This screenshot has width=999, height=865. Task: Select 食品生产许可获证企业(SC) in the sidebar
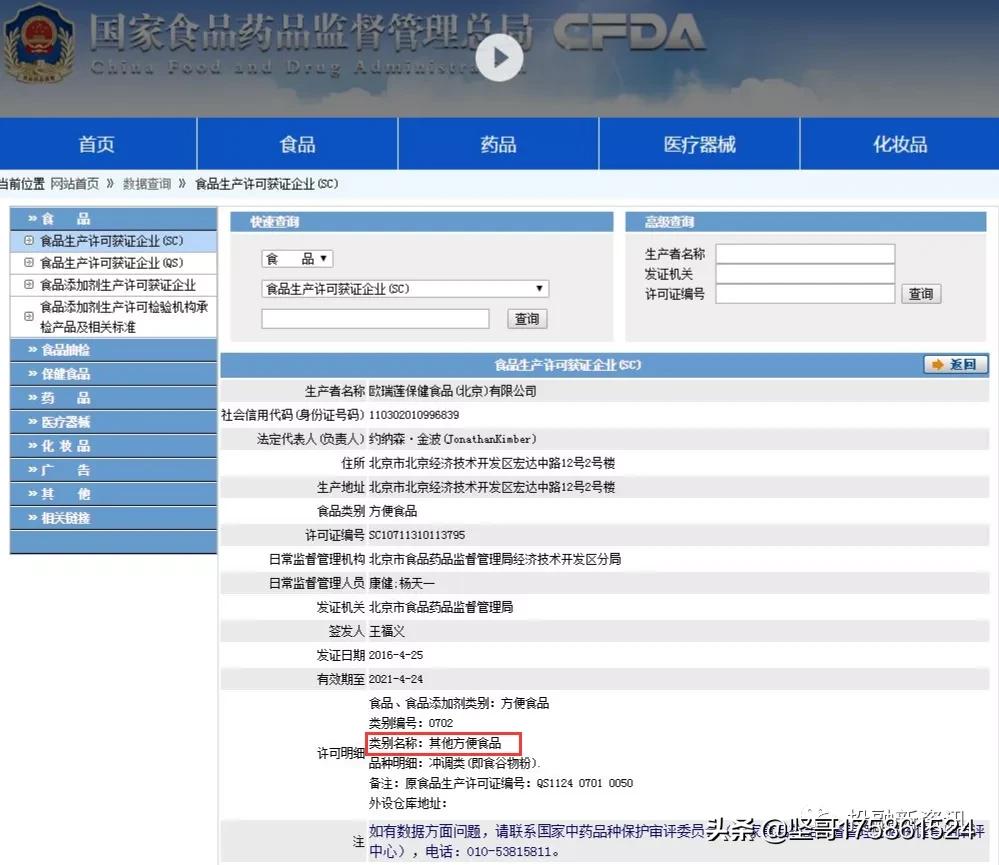[111, 241]
